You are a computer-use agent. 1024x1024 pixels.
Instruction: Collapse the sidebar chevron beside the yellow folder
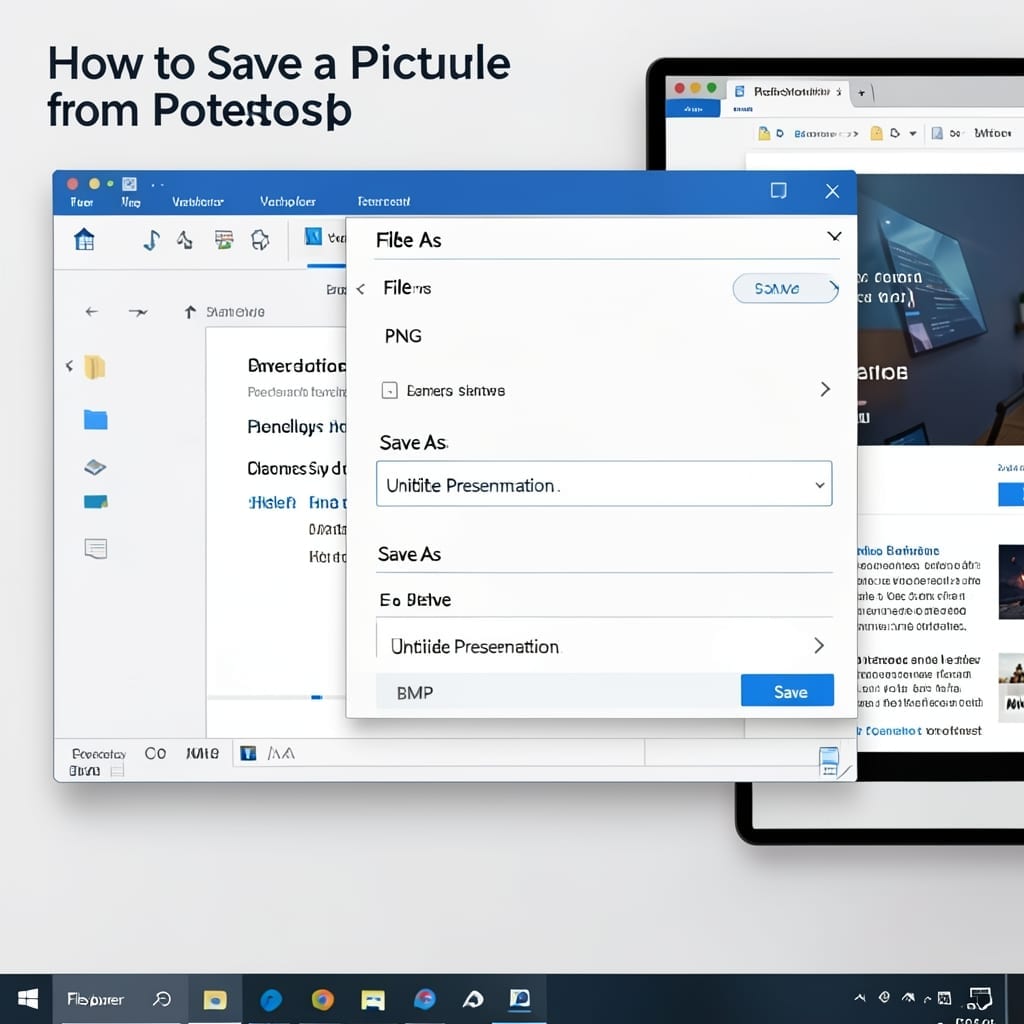click(69, 366)
